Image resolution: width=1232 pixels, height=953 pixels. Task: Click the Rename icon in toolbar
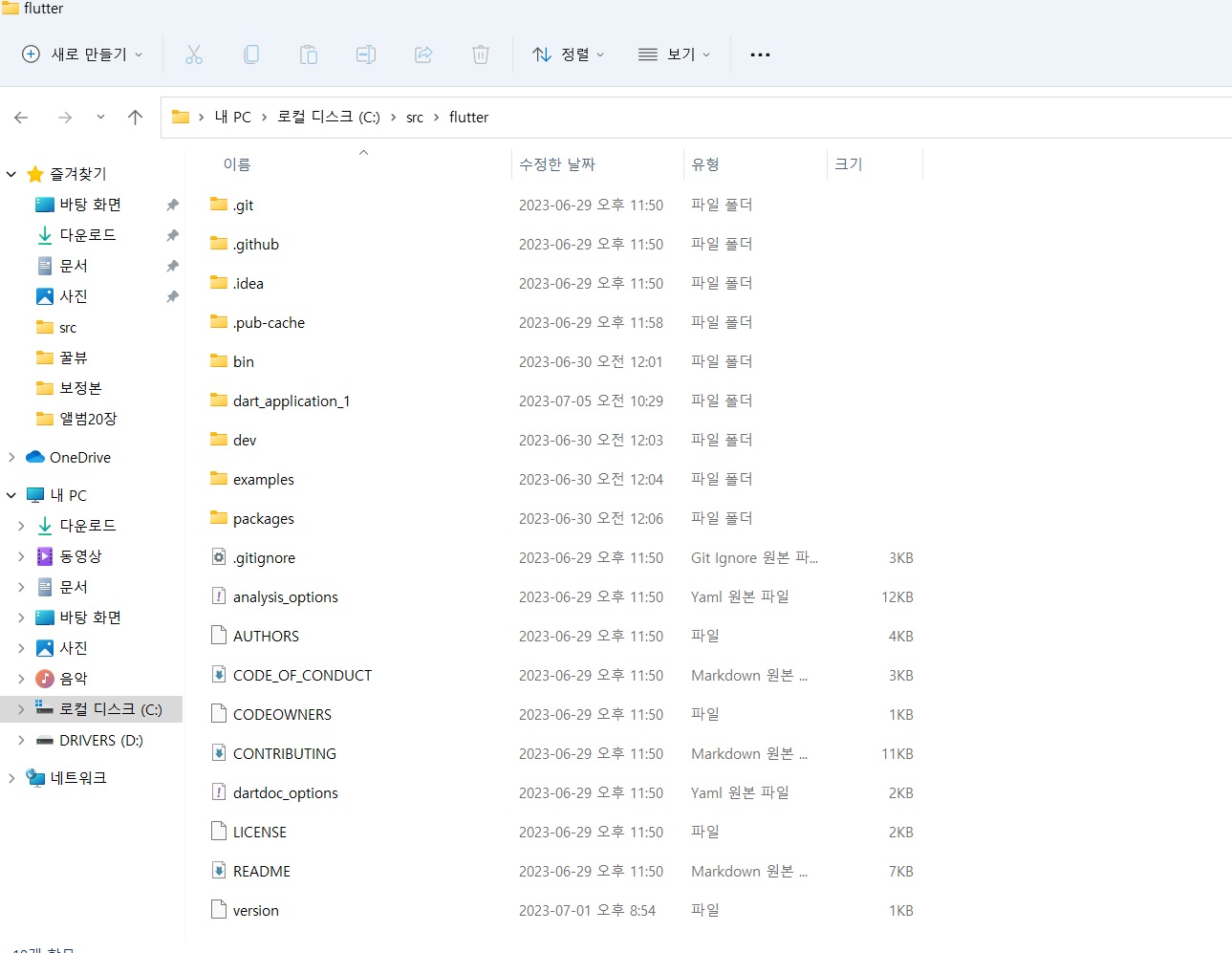point(366,54)
